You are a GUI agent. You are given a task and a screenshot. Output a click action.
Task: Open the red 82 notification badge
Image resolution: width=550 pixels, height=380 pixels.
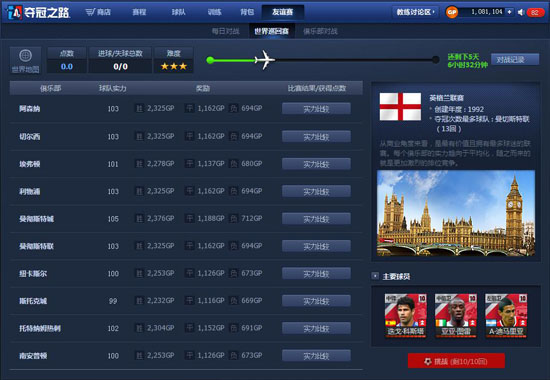(535, 12)
